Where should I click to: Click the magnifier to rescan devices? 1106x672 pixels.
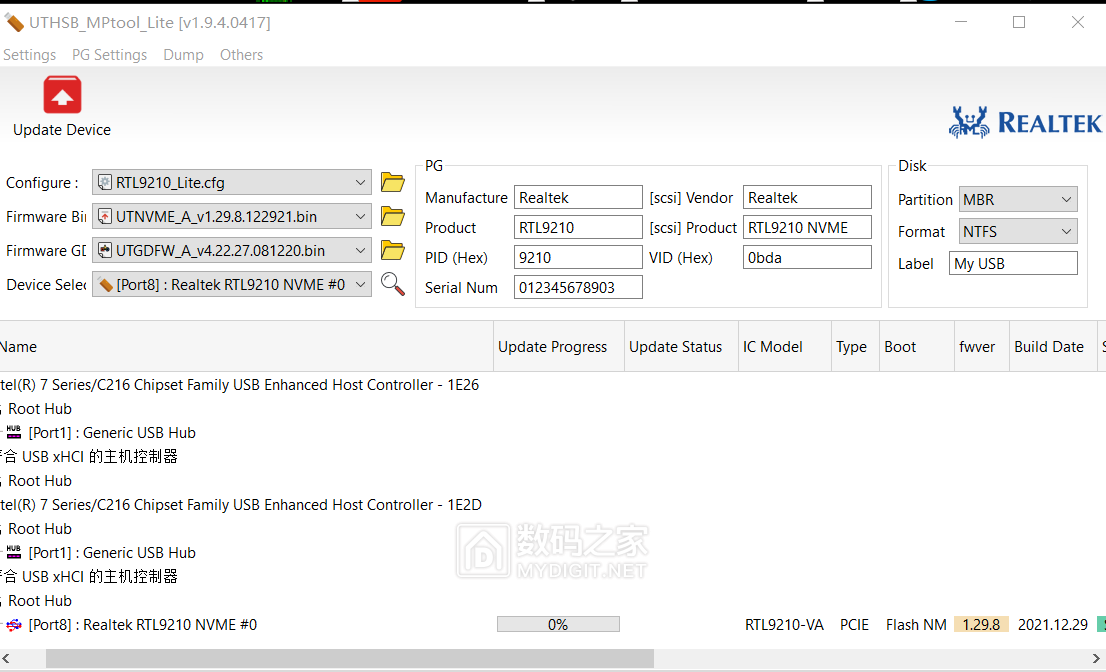392,284
